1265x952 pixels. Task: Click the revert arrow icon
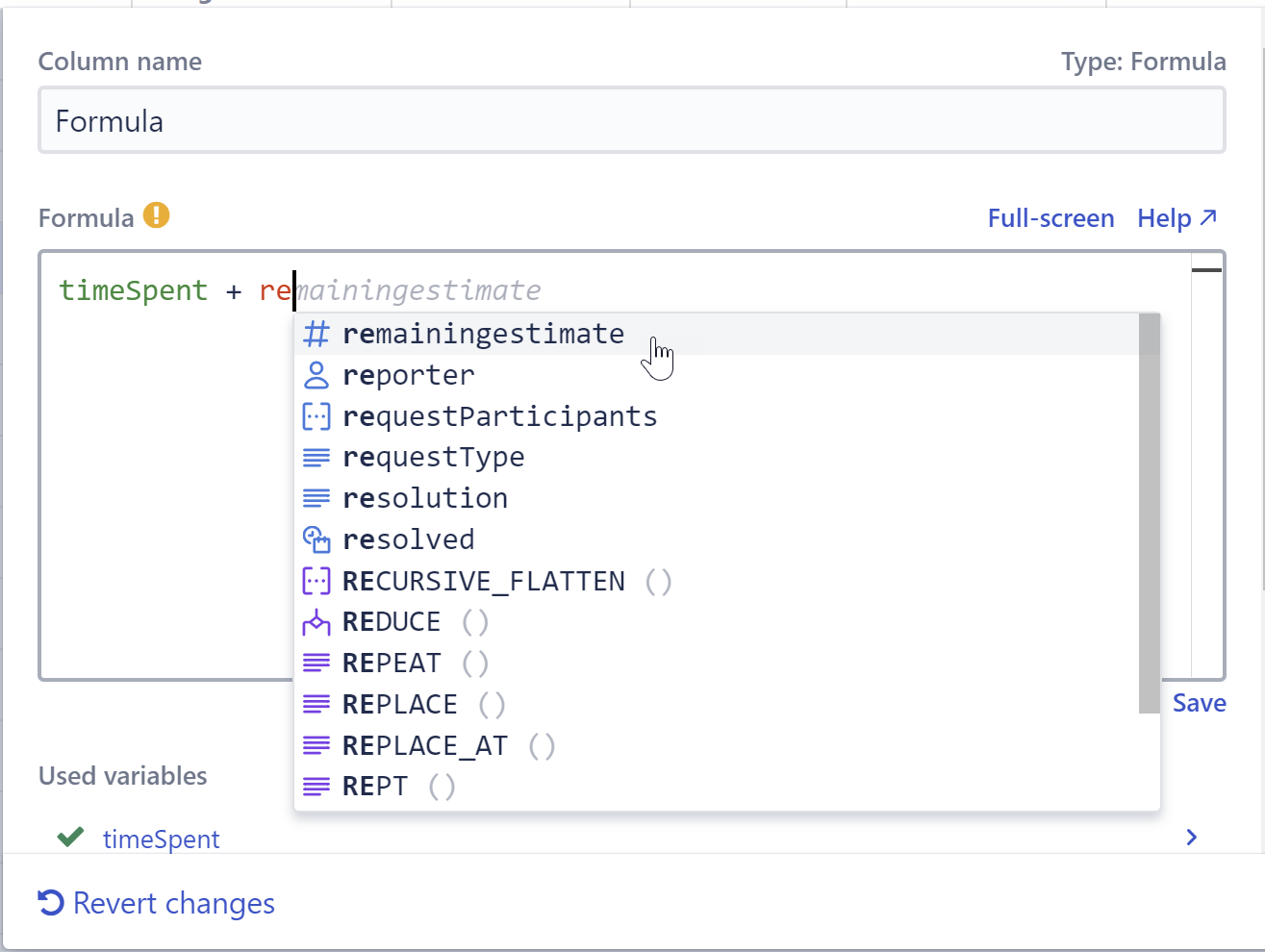point(51,903)
